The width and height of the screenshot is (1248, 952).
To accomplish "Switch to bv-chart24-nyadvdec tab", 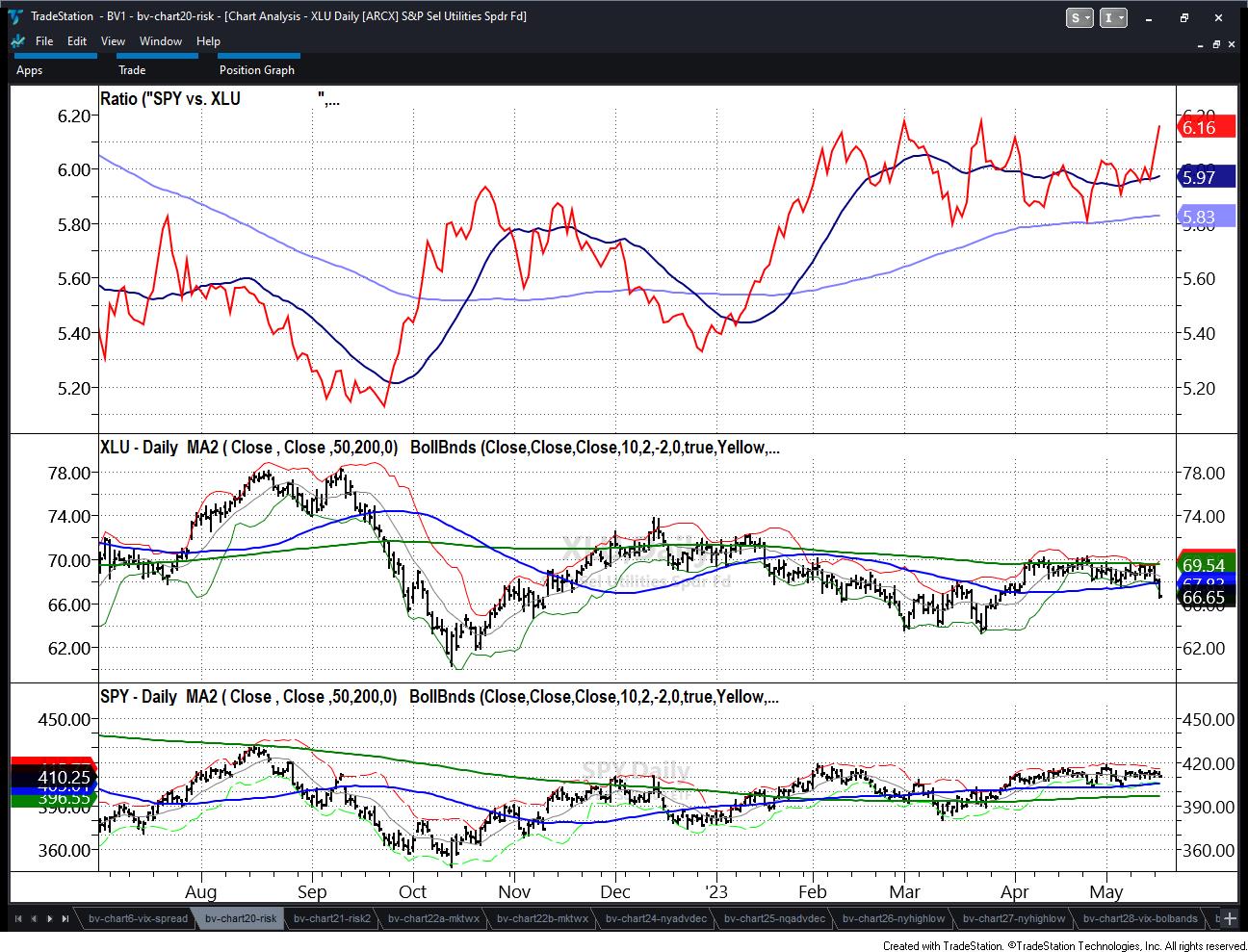I will (x=656, y=918).
